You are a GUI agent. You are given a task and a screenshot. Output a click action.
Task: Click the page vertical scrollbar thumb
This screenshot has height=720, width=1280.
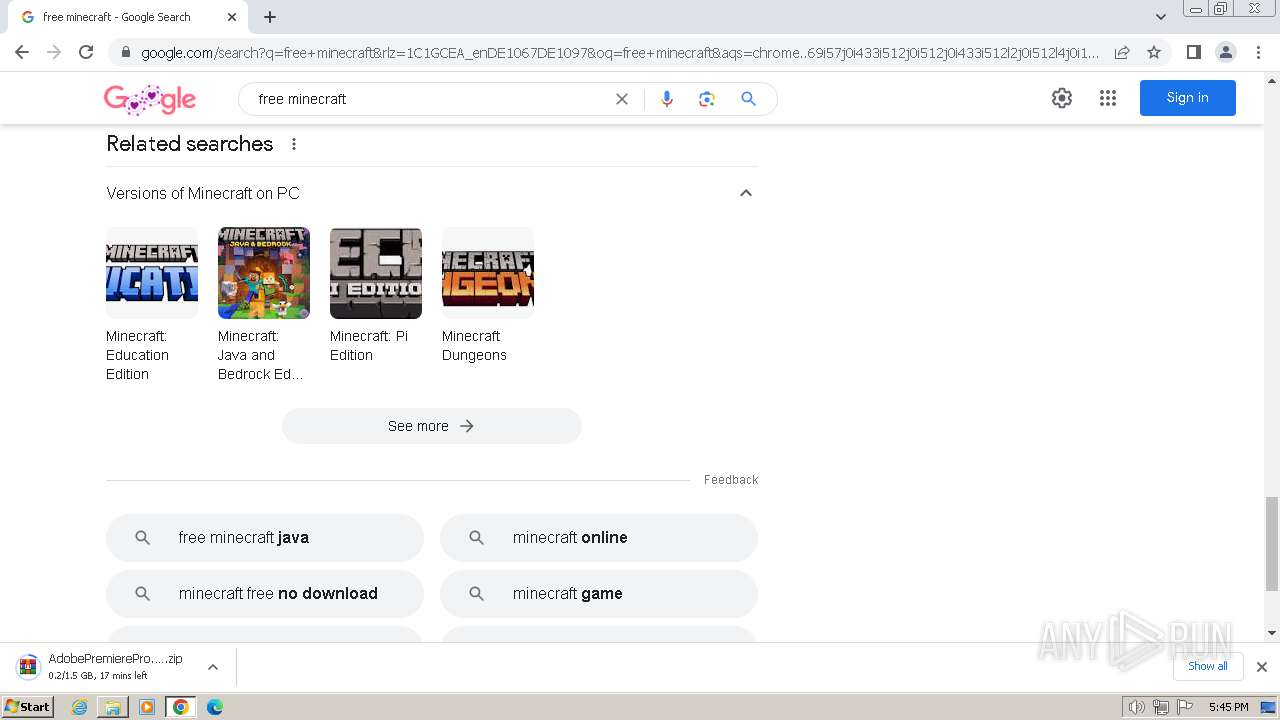click(x=1272, y=543)
